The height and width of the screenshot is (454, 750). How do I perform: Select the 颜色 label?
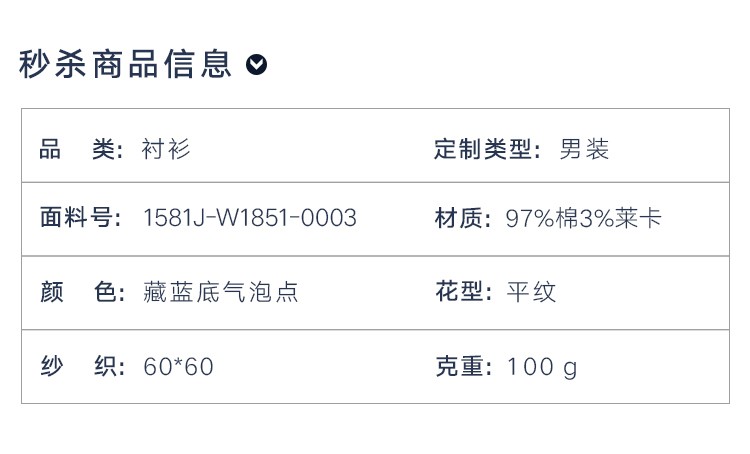point(82,292)
